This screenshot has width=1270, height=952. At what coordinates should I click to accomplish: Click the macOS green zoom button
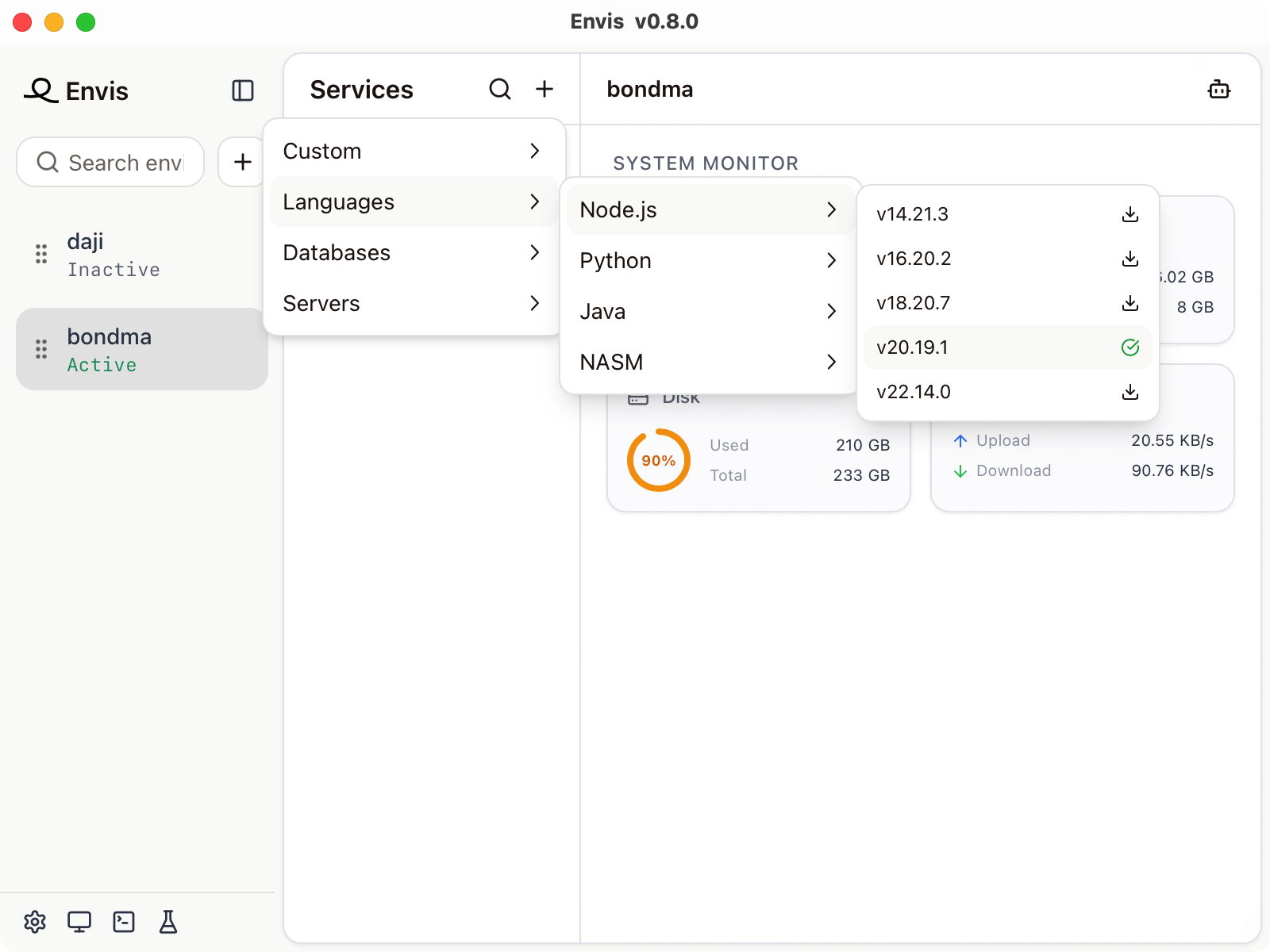[86, 22]
